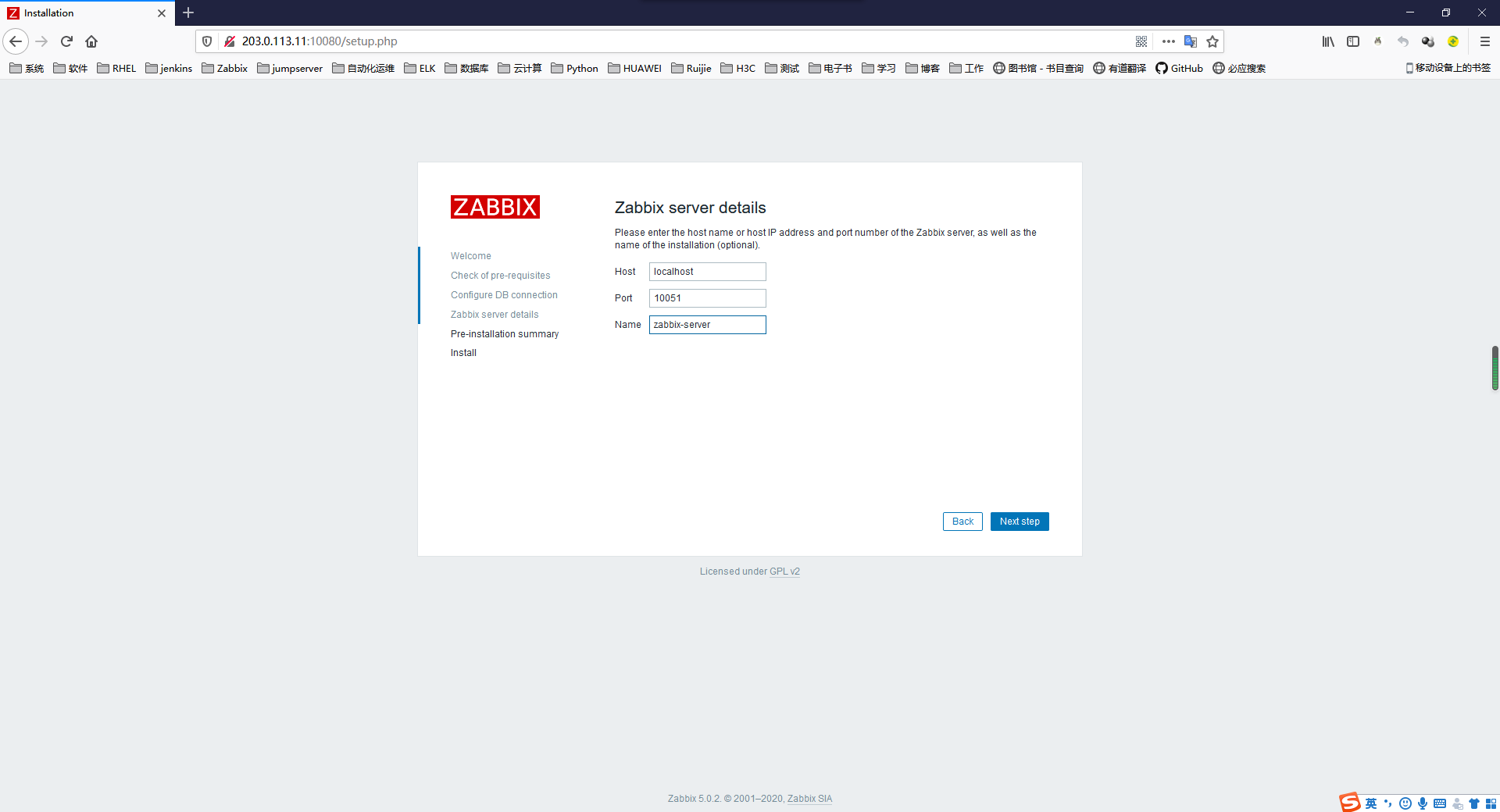Open 移动设备上的书签 folder
Image resolution: width=1500 pixels, height=812 pixels.
tap(1448, 68)
